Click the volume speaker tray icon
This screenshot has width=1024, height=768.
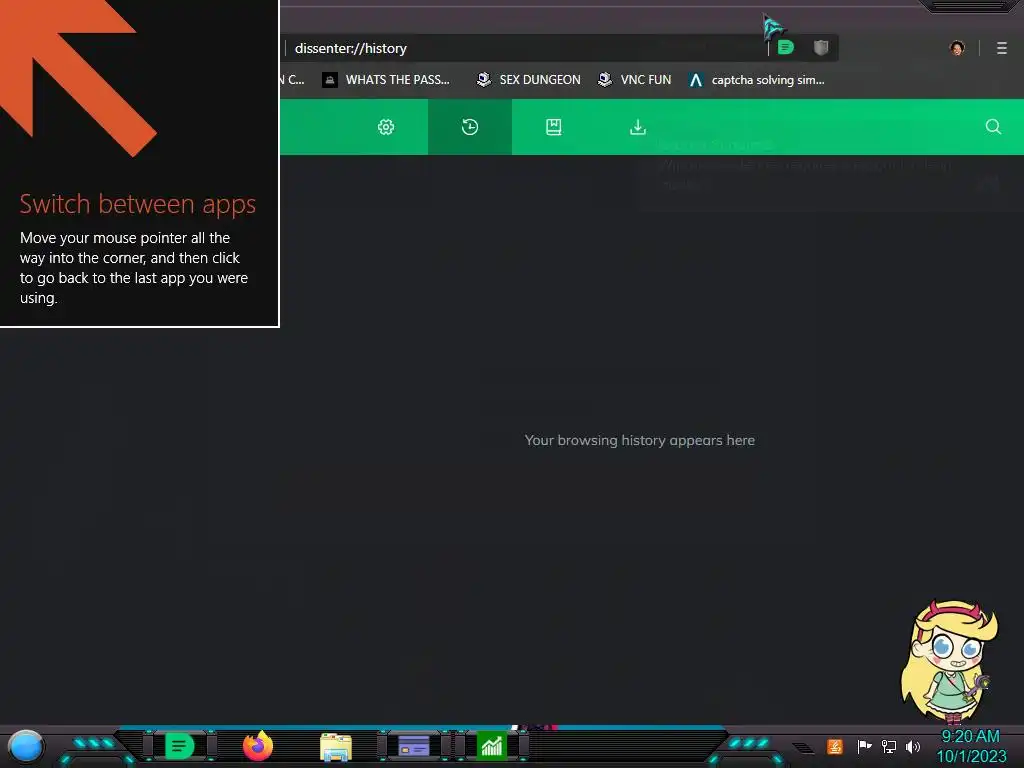click(913, 746)
